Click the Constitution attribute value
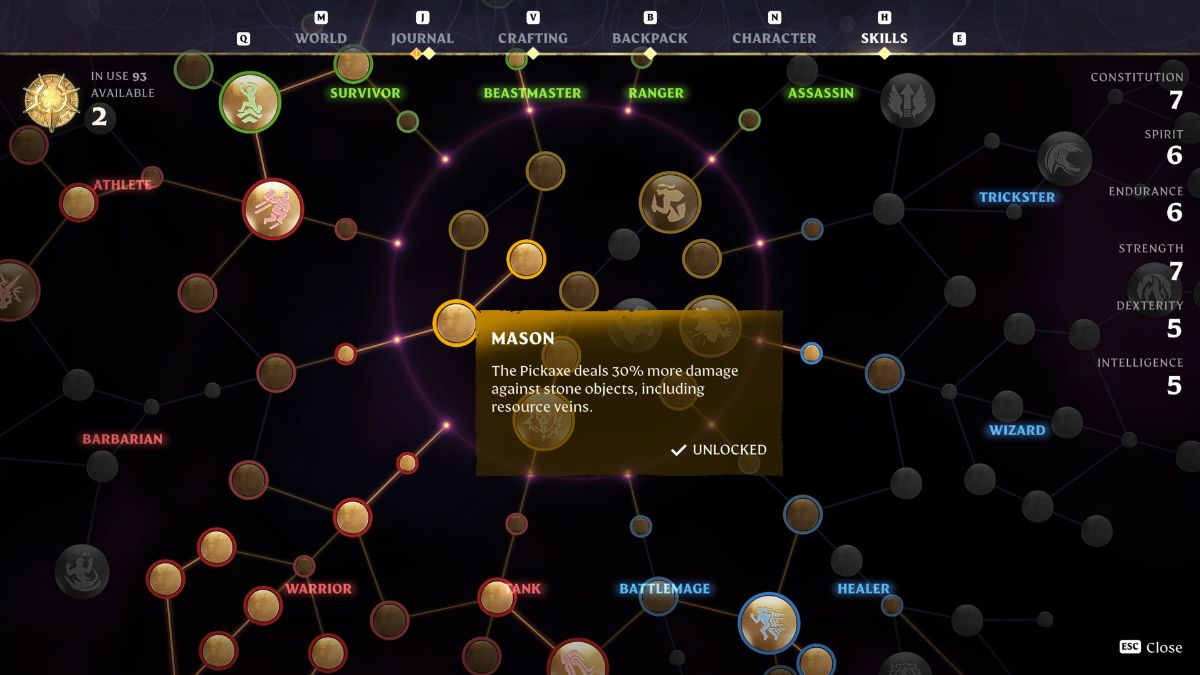 tap(1175, 99)
